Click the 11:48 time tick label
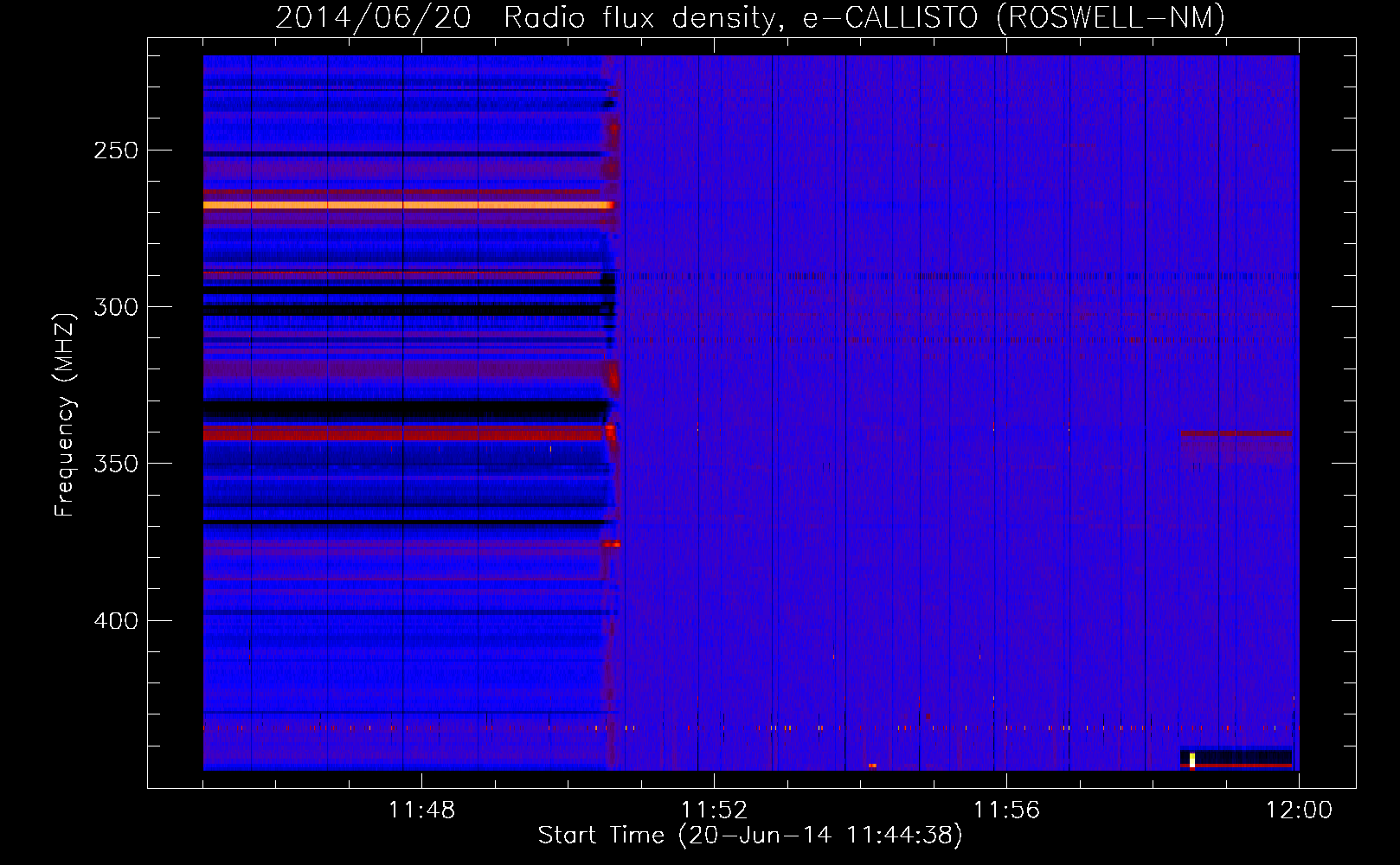 [x=421, y=811]
